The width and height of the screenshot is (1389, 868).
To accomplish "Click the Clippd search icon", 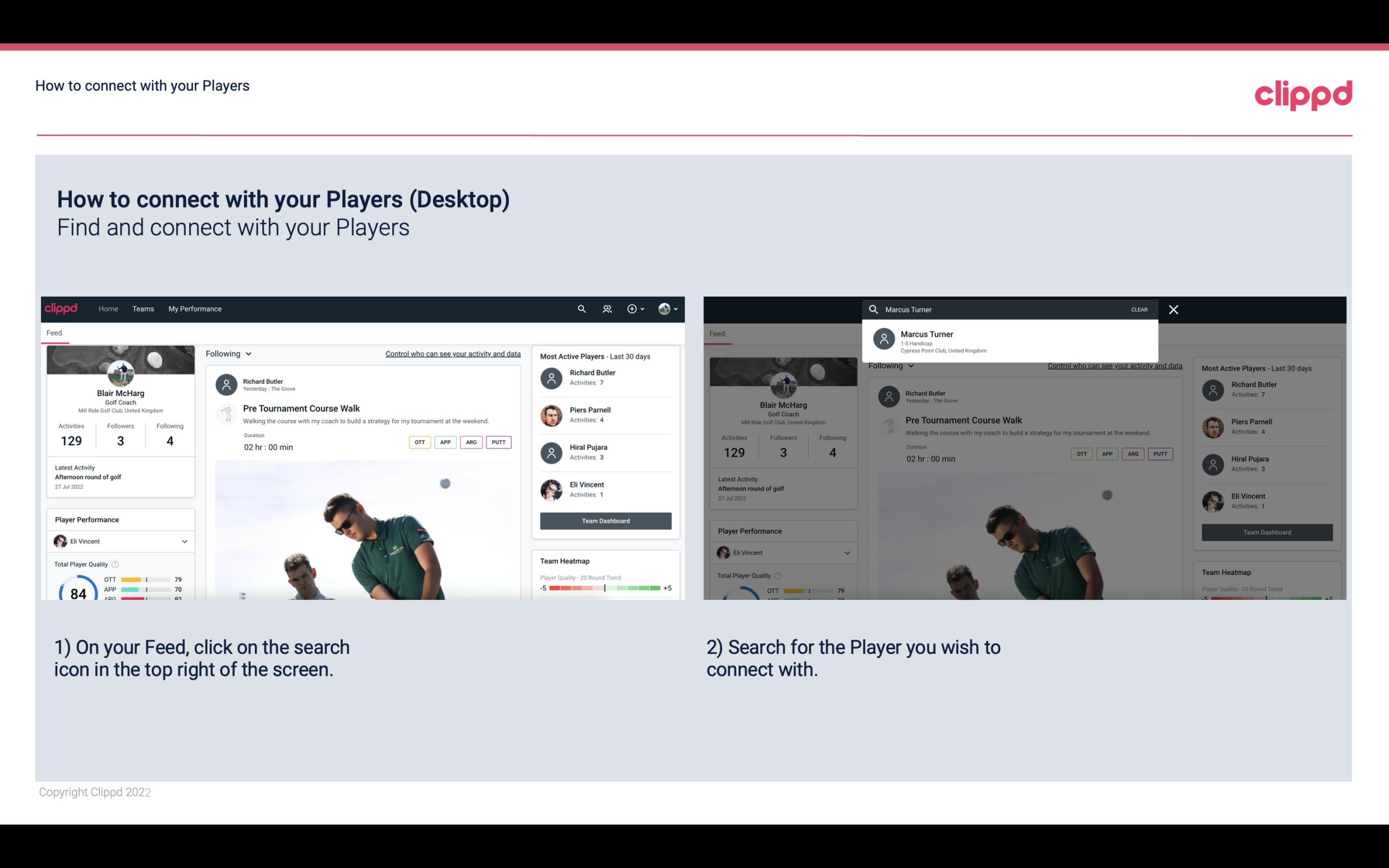I will click(580, 309).
